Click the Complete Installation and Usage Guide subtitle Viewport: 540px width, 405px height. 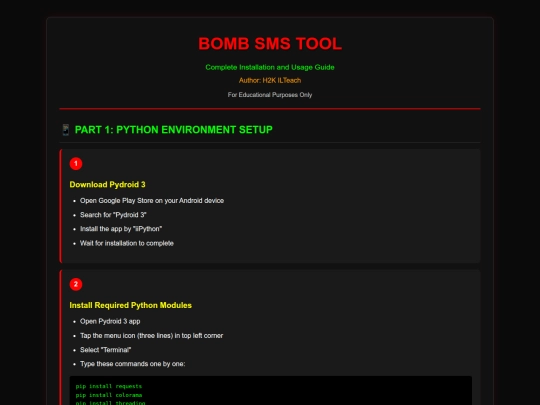click(x=270, y=67)
